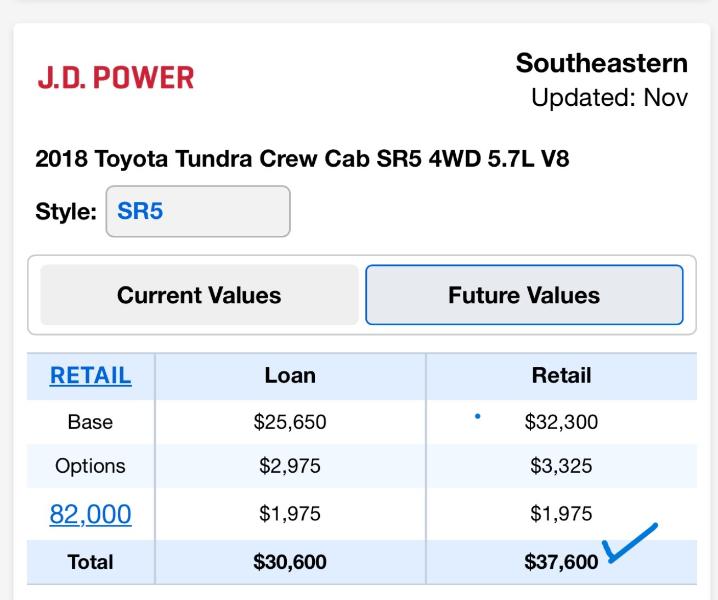Click the J.D. Power logo
Screen dimensions: 718x600
coord(115,78)
